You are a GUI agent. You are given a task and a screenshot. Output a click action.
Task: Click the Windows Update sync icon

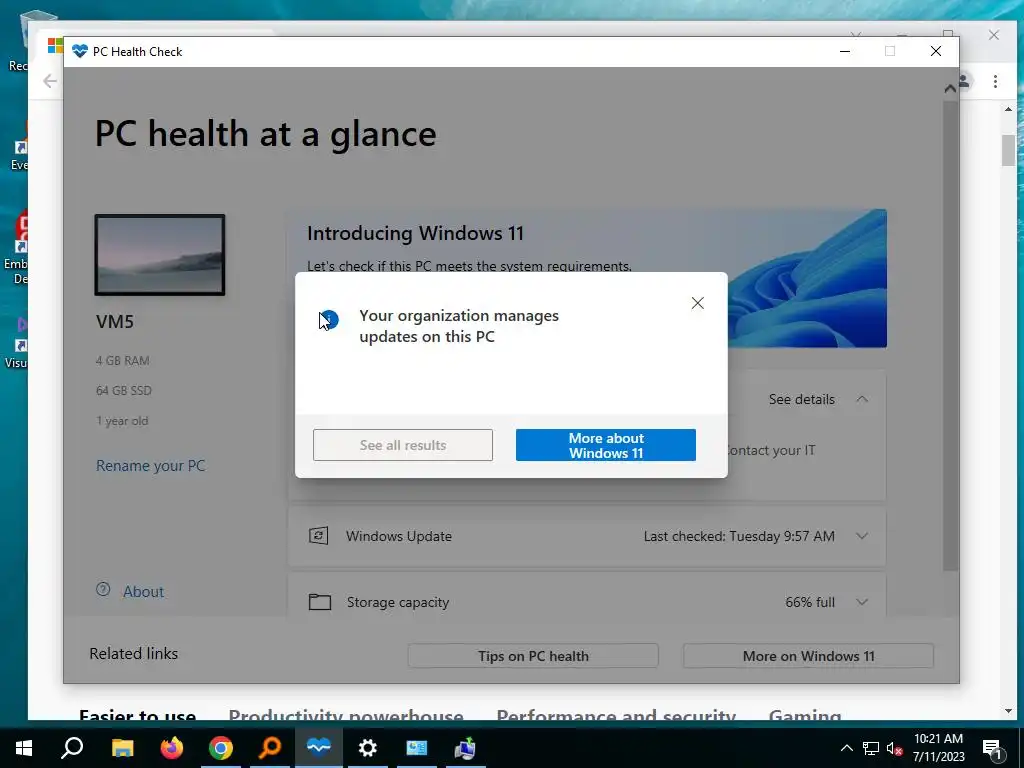319,536
